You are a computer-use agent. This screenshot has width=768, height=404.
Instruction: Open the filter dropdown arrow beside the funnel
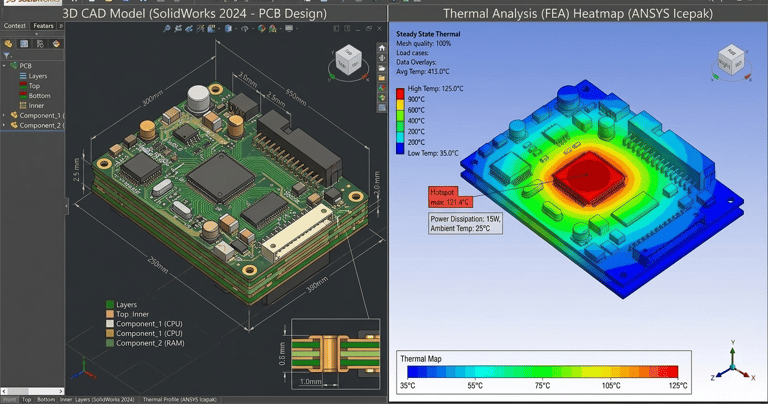click(10, 57)
